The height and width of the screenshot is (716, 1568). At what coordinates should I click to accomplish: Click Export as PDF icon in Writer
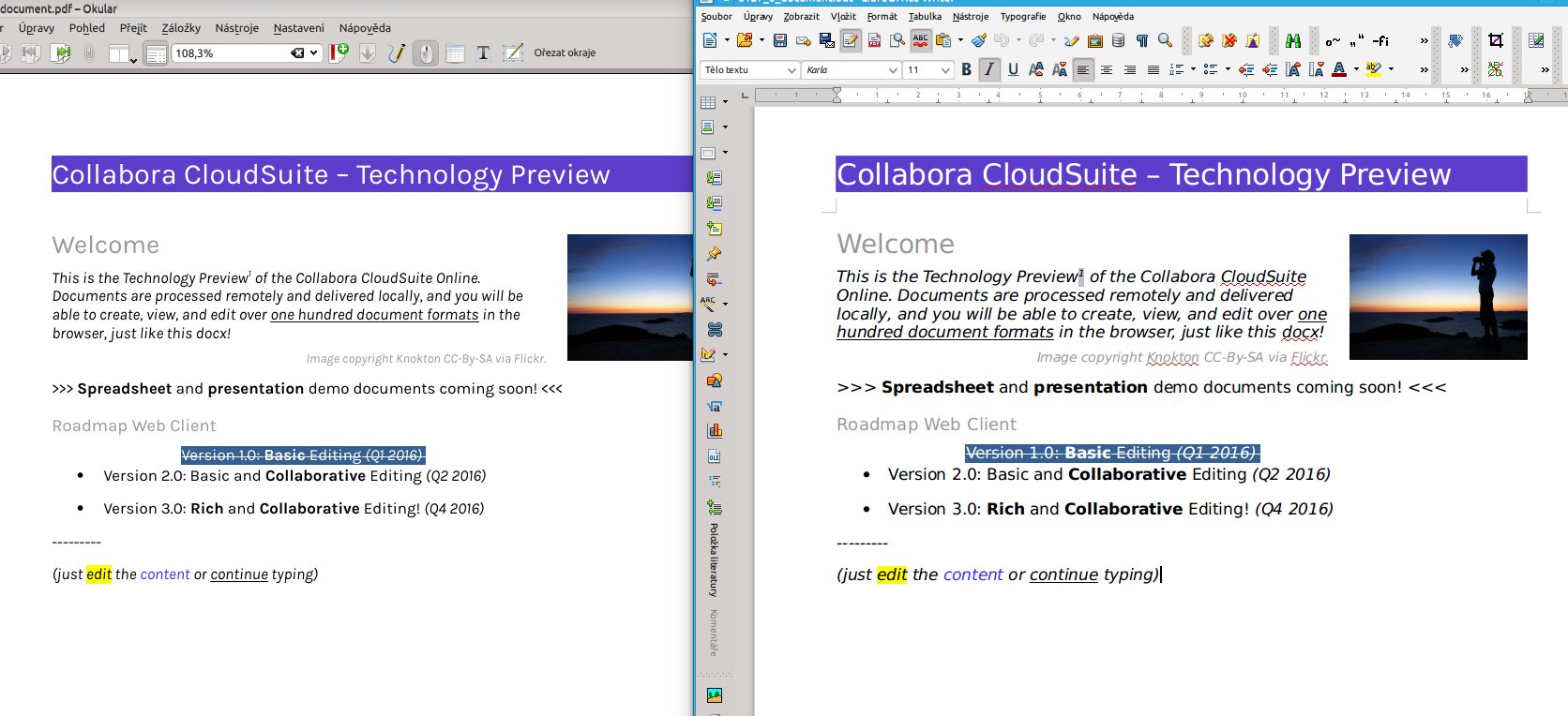pyautogui.click(x=874, y=40)
